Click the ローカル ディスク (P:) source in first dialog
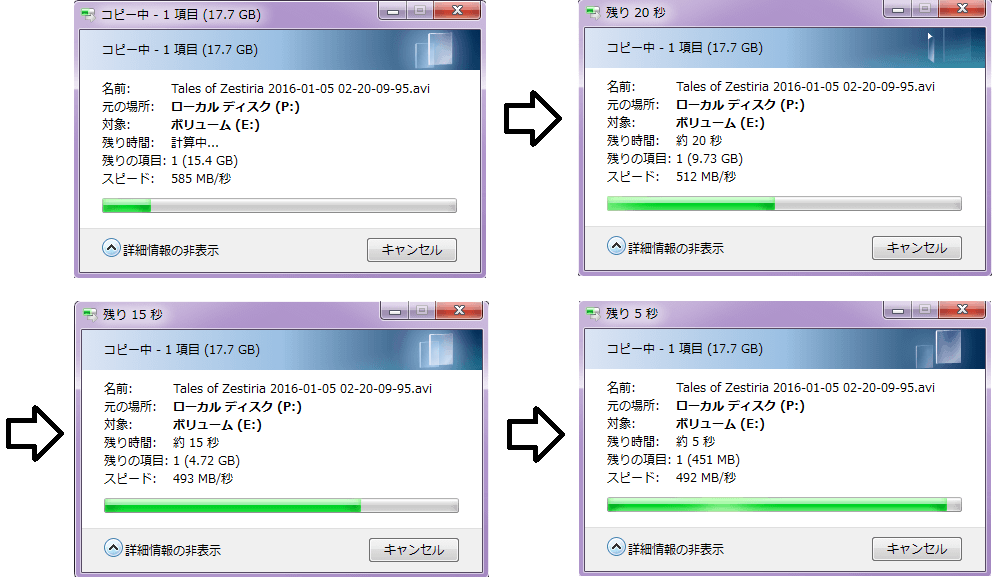1006x587 pixels. pyautogui.click(x=235, y=106)
